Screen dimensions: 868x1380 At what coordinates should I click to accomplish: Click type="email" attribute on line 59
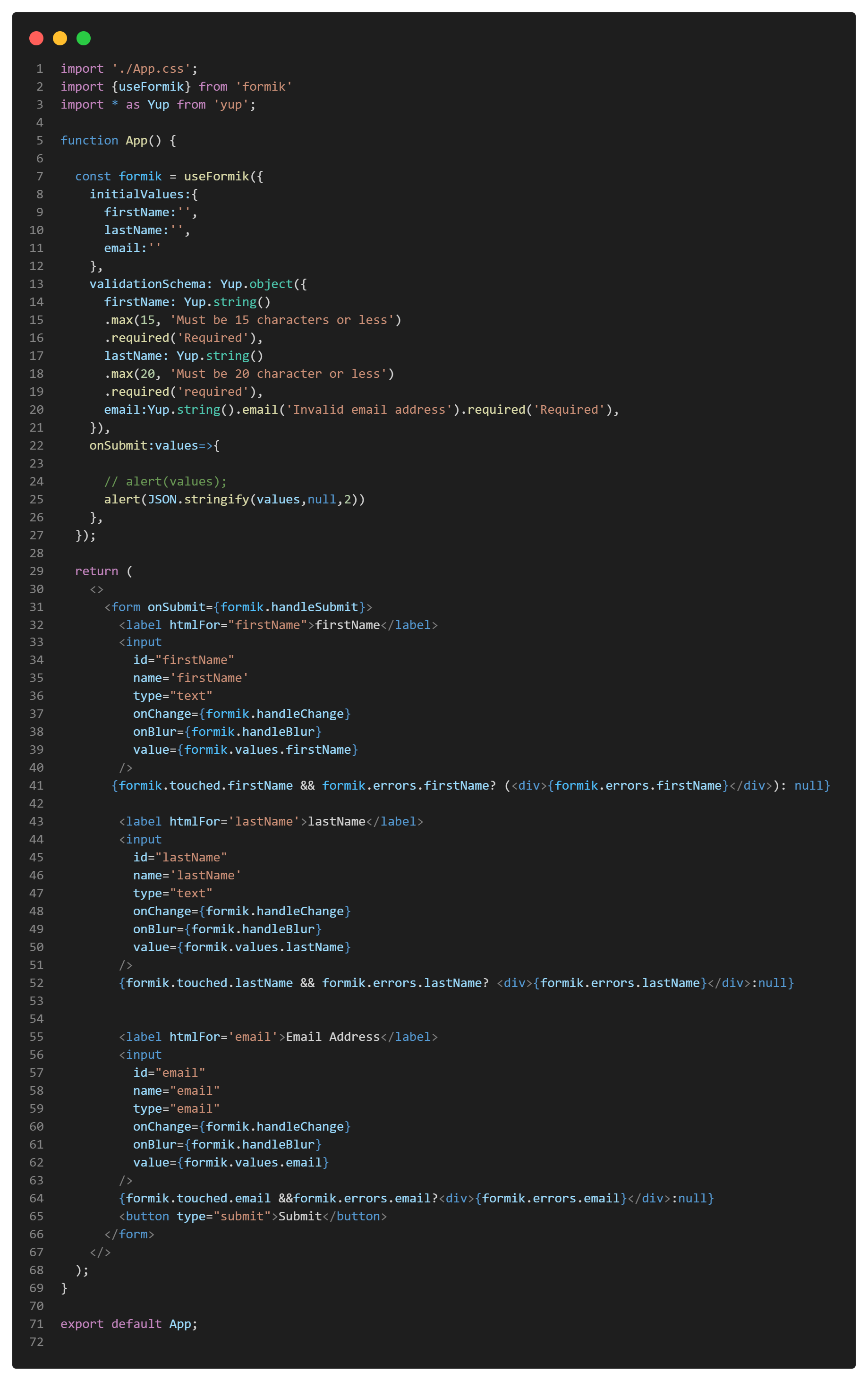177,1109
